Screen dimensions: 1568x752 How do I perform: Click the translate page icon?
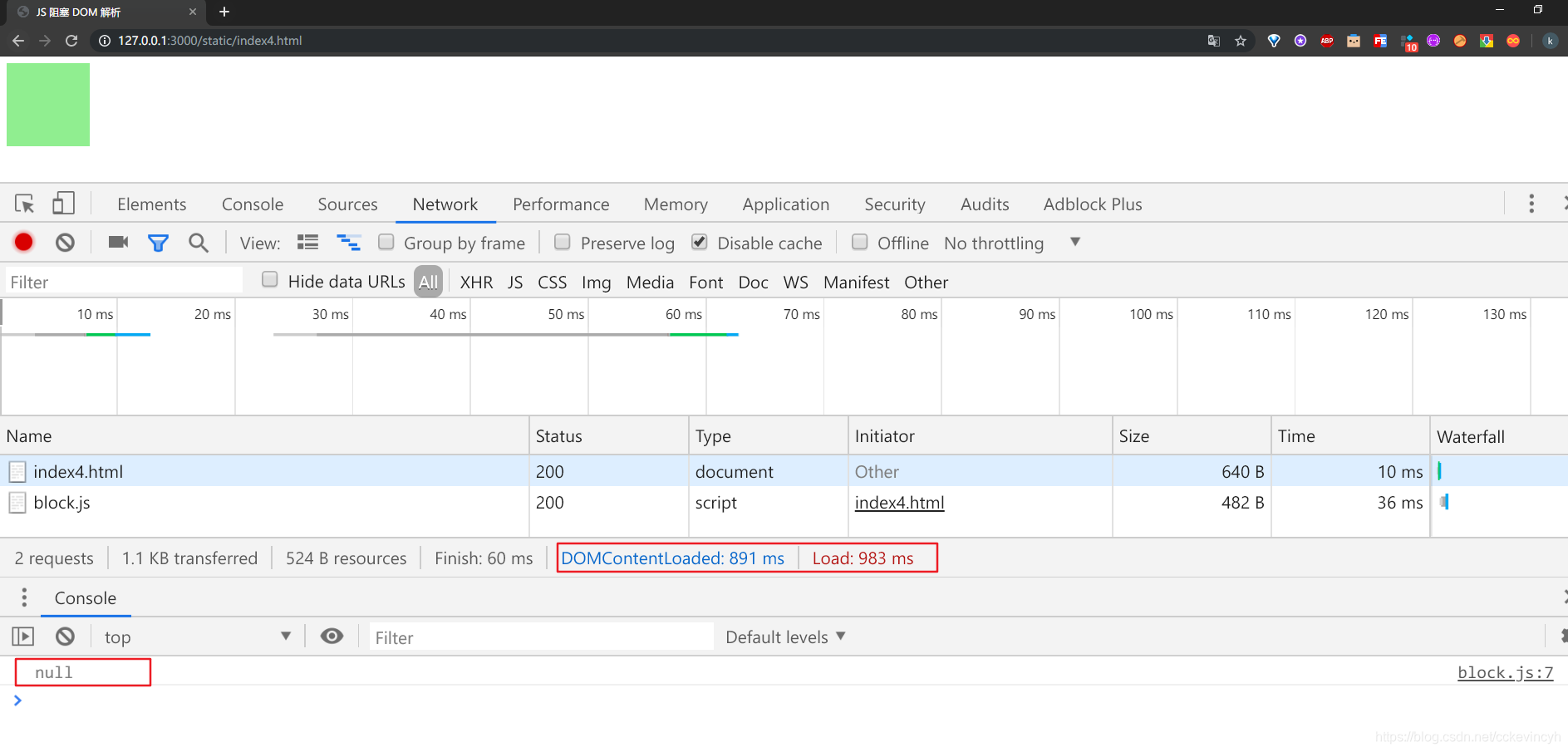[1214, 41]
